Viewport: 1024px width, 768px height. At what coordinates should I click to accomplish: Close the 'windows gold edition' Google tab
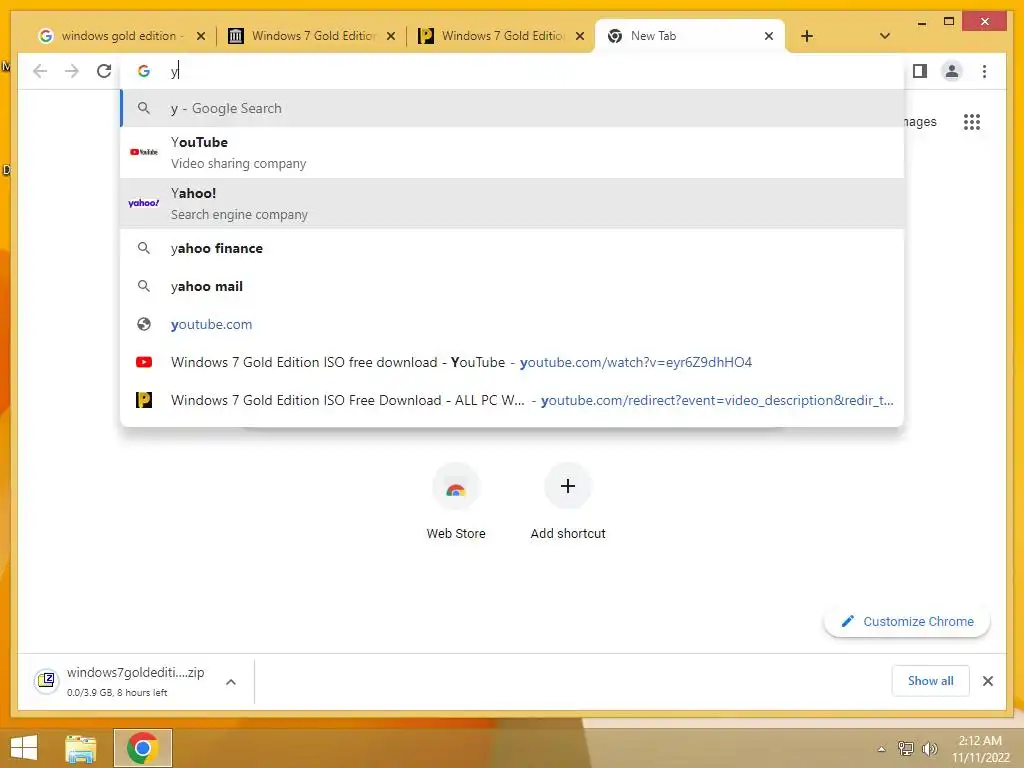201,37
